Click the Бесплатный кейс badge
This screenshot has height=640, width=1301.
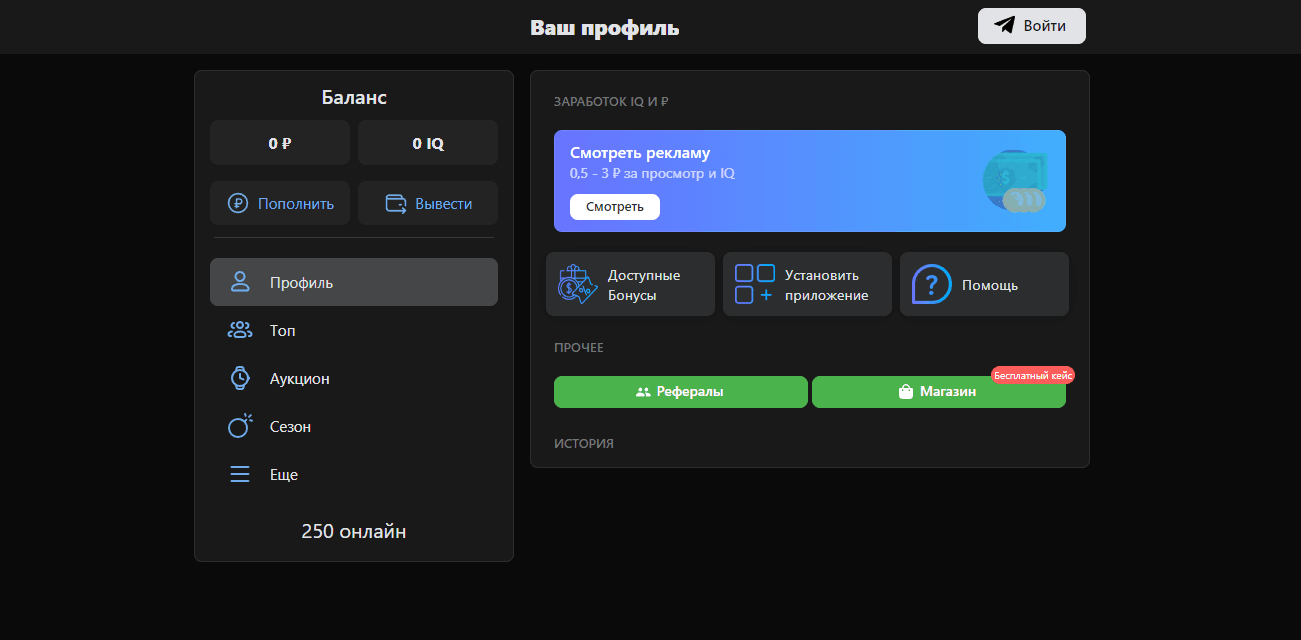(1034, 374)
